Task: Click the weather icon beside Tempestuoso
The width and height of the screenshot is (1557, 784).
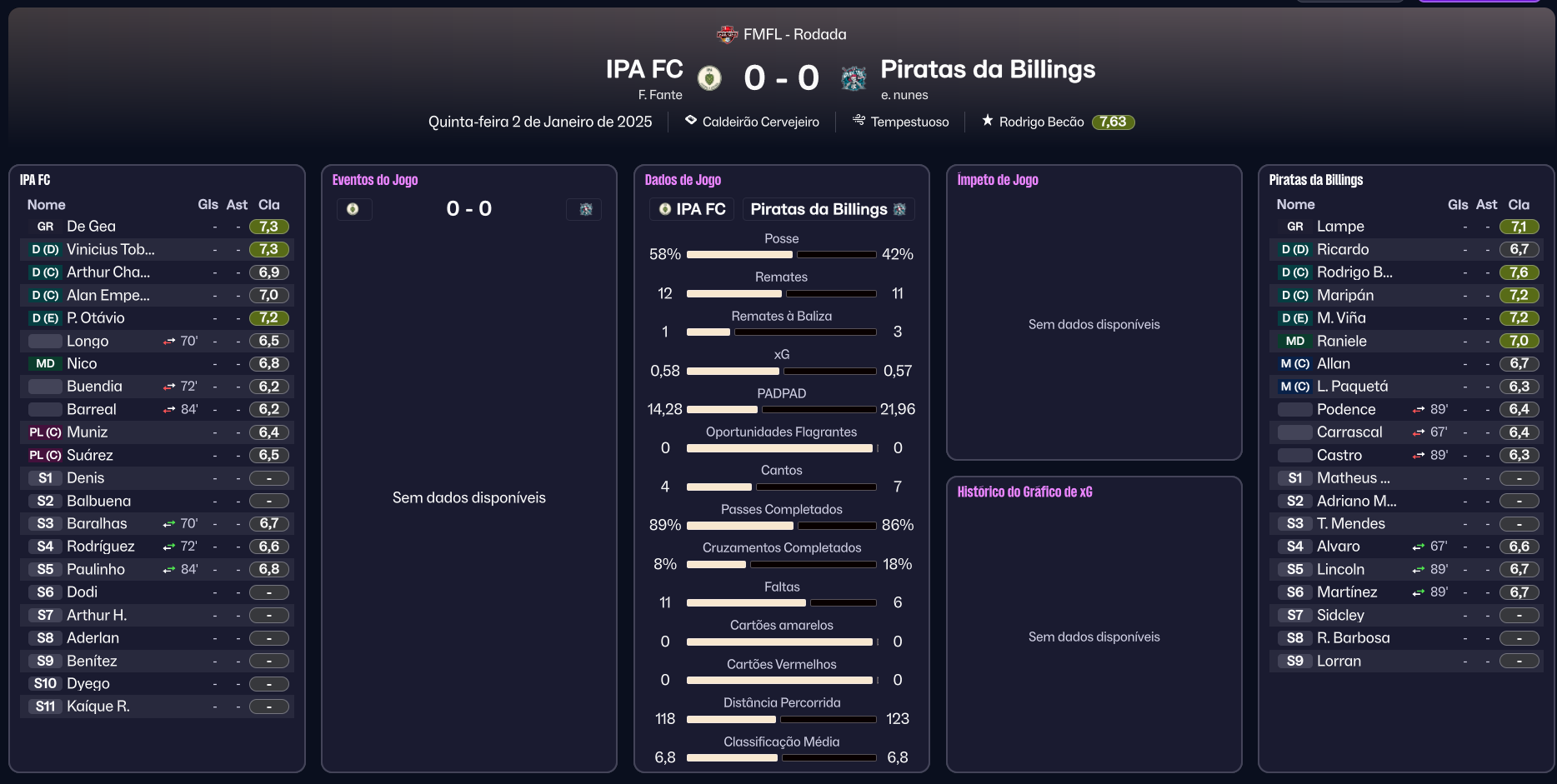Action: pos(859,121)
